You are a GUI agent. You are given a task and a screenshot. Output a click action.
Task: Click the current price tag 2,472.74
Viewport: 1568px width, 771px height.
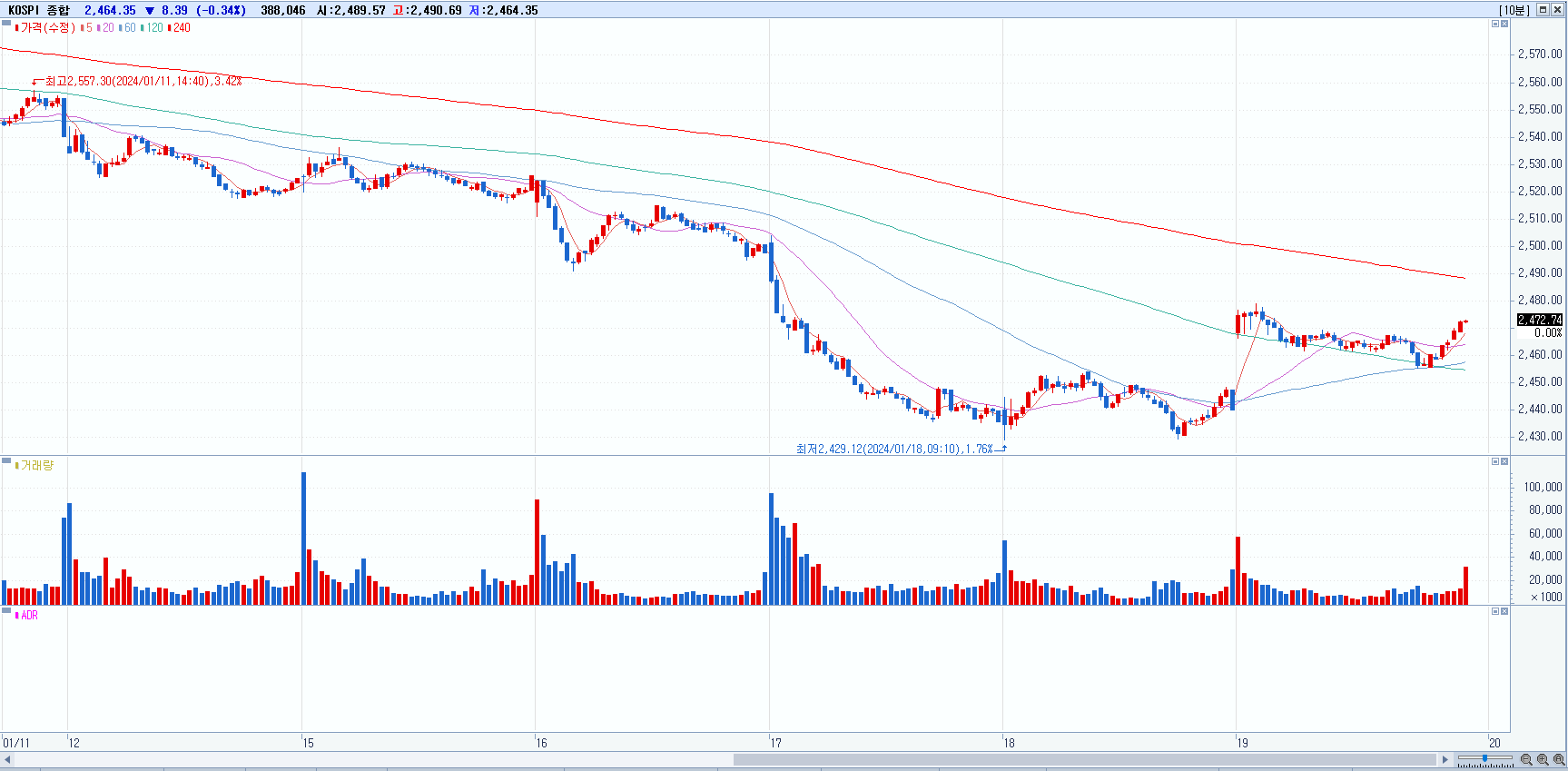pos(1540,320)
